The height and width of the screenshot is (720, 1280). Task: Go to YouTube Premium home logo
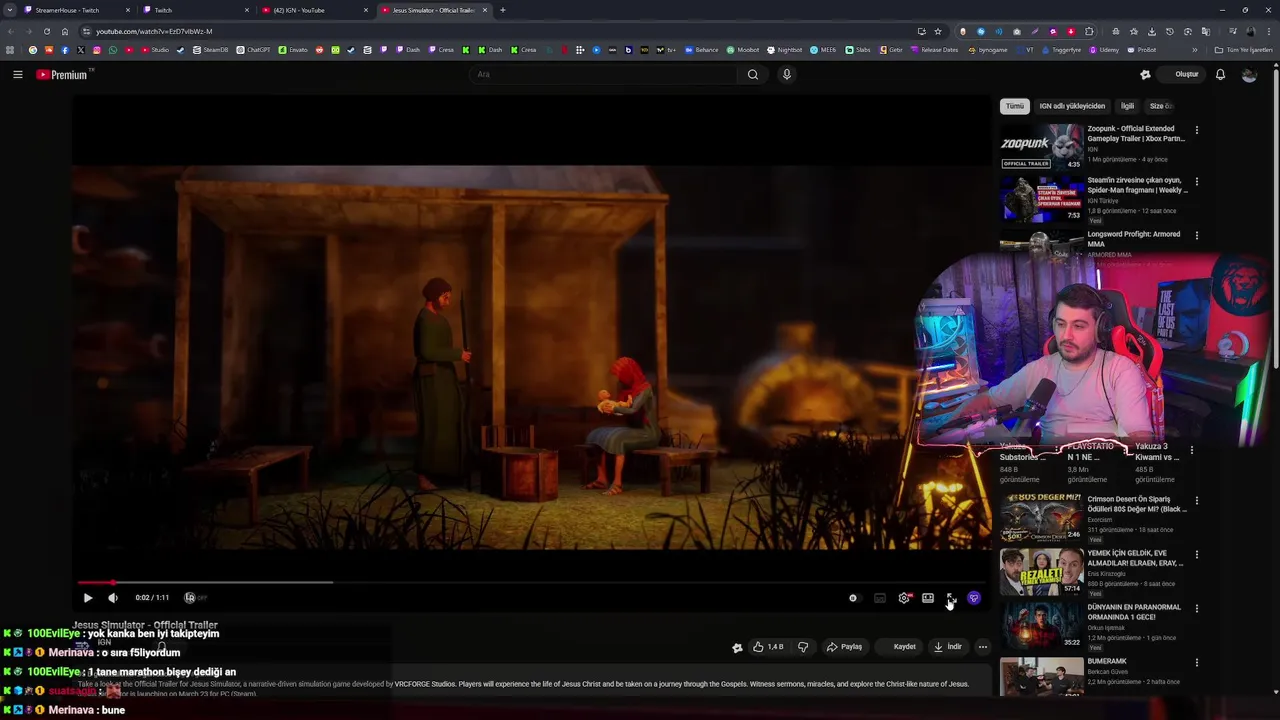63,74
